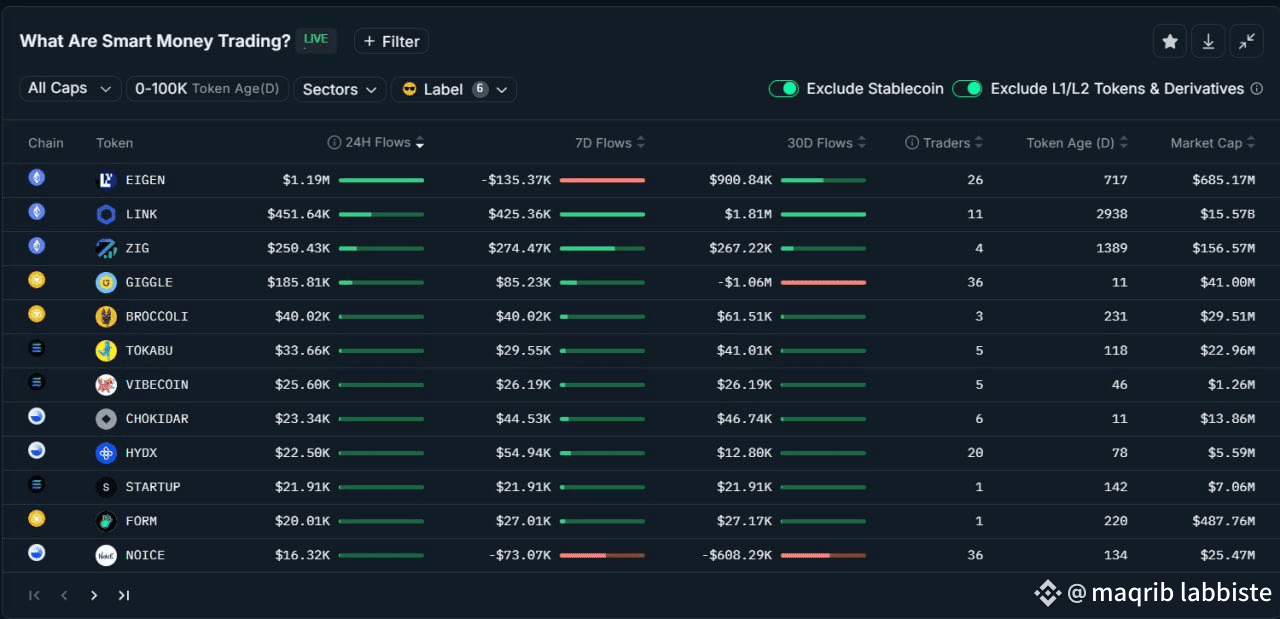The width and height of the screenshot is (1280, 619).
Task: Click the 0-100K Token Age field
Action: [x=206, y=89]
